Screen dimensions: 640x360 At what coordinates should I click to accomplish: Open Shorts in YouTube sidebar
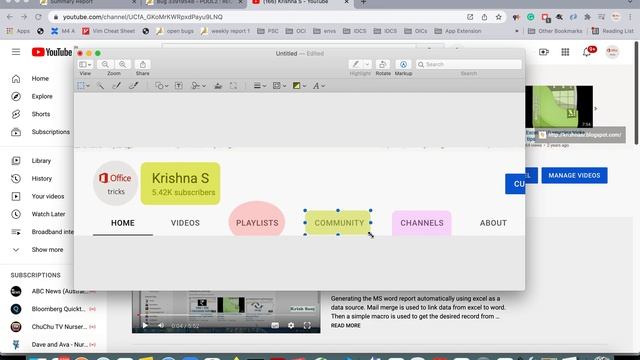click(x=40, y=114)
